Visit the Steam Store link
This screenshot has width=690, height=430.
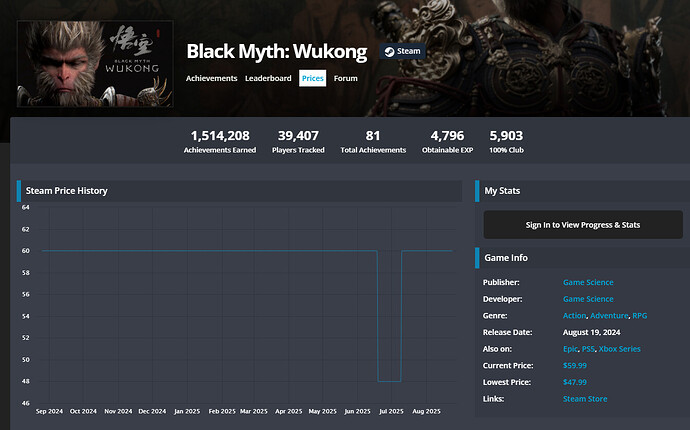tap(585, 399)
